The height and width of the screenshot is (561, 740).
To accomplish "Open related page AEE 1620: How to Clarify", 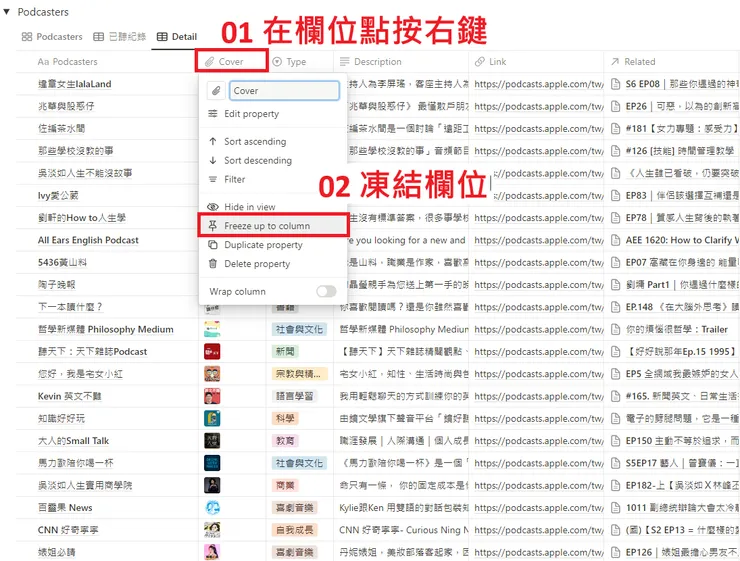I will pos(682,240).
